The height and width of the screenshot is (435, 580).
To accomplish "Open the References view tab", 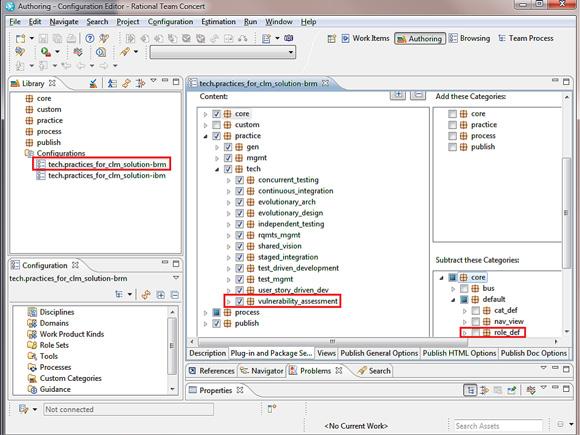I will coord(212,371).
